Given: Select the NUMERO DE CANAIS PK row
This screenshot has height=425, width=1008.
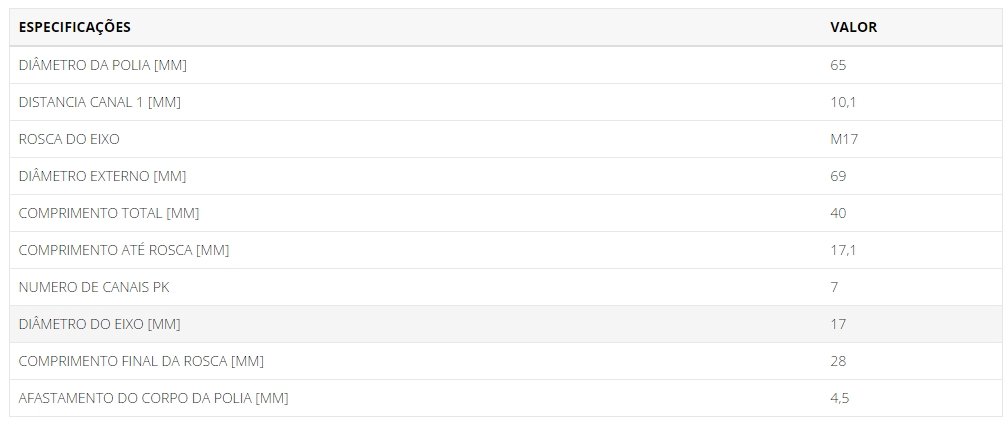Looking at the screenshot, I should click(x=504, y=287).
